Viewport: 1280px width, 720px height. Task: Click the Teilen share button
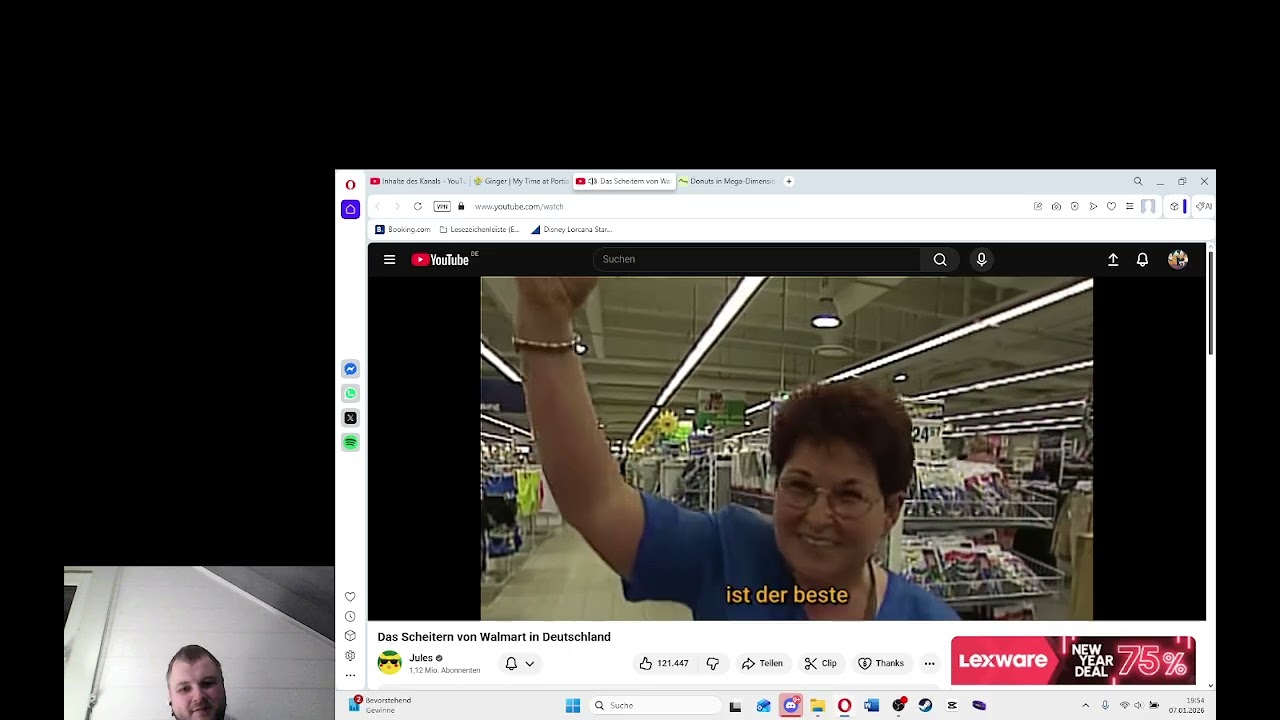coord(762,663)
